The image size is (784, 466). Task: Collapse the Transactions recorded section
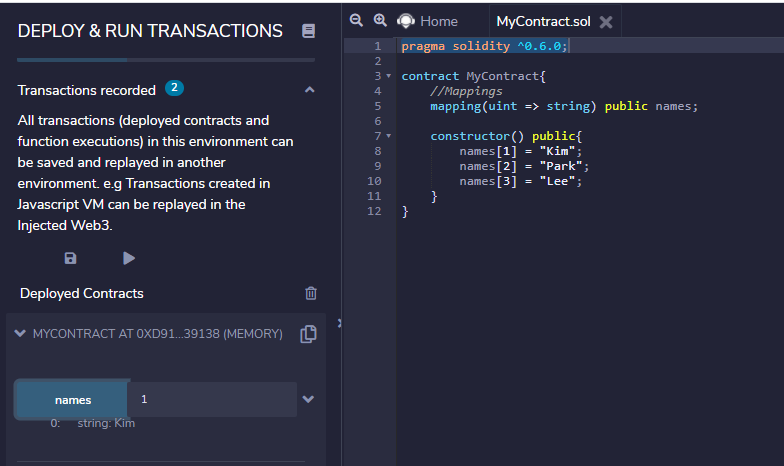coord(310,90)
